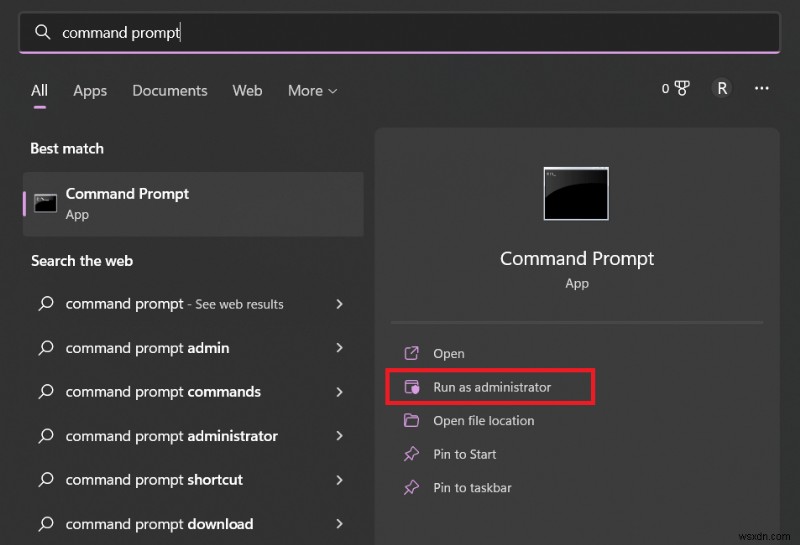Click search icon beside 'command prompt administrator'
800x545 pixels.
pyautogui.click(x=46, y=436)
